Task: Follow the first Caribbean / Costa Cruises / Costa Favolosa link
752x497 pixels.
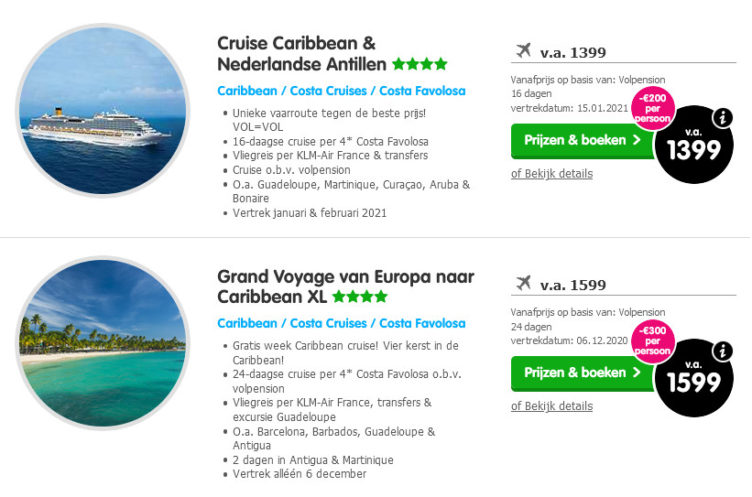Action: (x=341, y=91)
